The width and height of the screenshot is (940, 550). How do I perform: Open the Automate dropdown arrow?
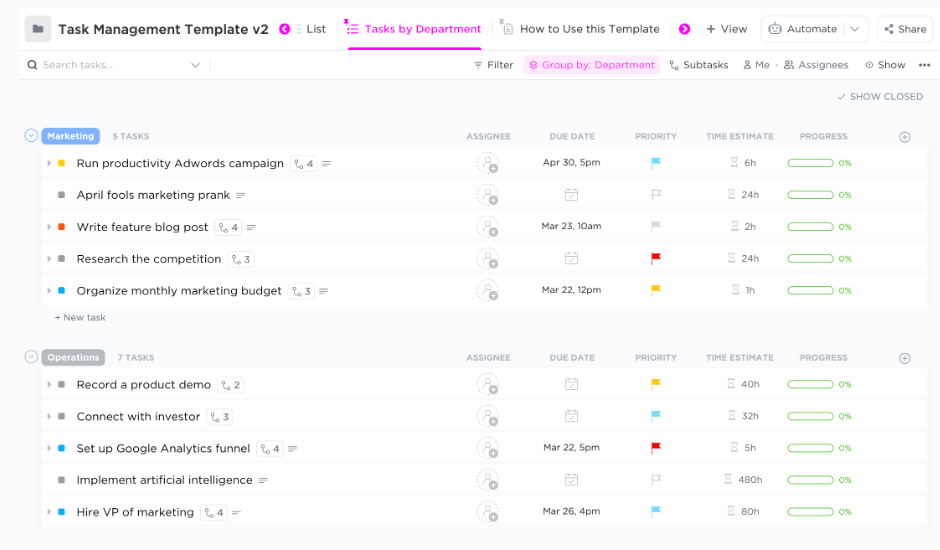pos(855,29)
